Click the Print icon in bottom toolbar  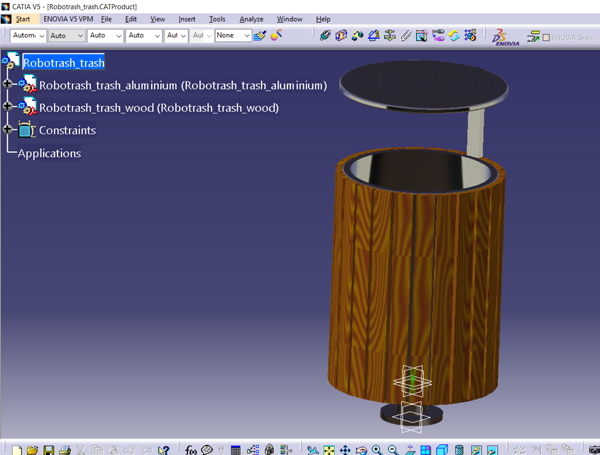(65, 450)
